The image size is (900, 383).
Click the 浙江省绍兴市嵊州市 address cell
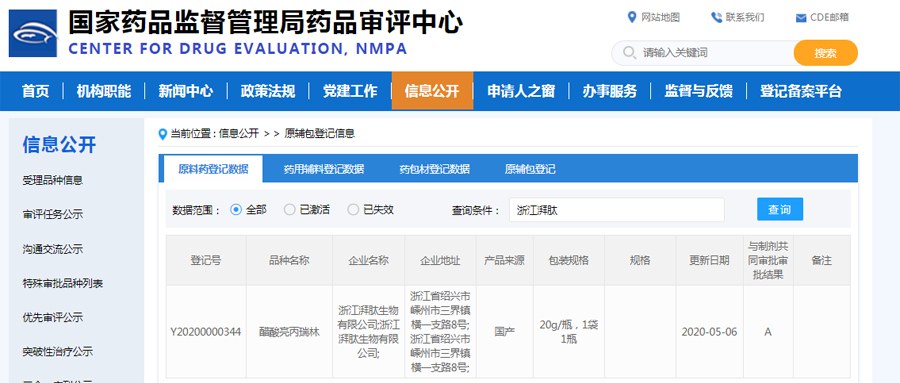[x=440, y=332]
